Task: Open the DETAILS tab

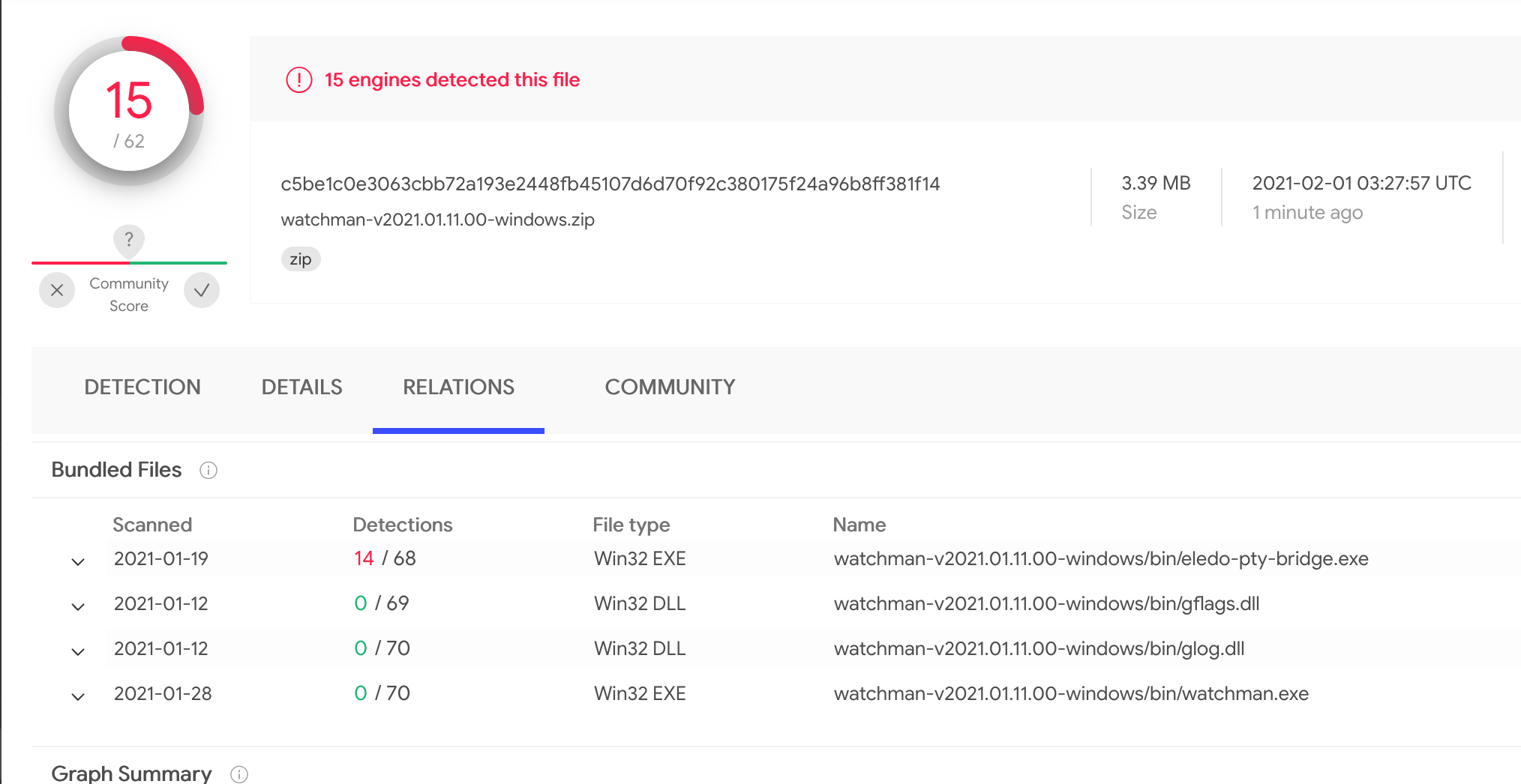Action: coord(301,387)
